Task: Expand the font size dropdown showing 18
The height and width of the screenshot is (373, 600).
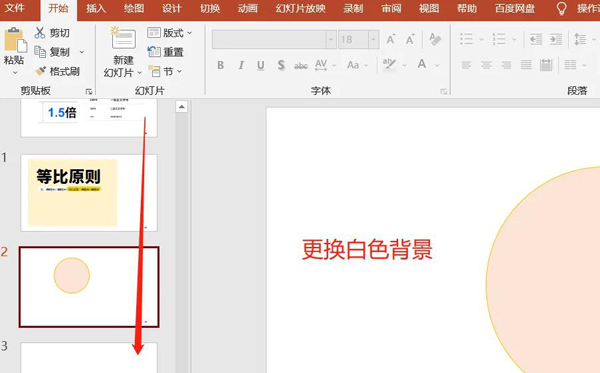Action: [x=373, y=40]
